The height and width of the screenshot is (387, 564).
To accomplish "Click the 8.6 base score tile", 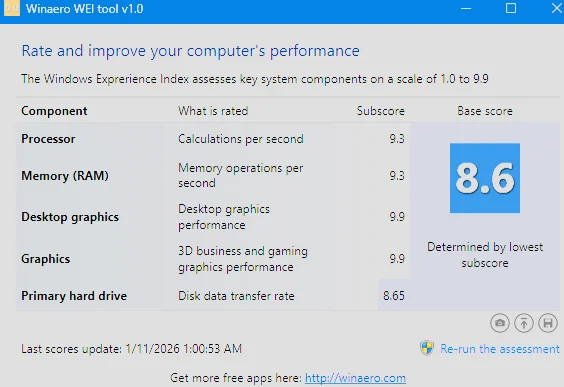I will [485, 178].
